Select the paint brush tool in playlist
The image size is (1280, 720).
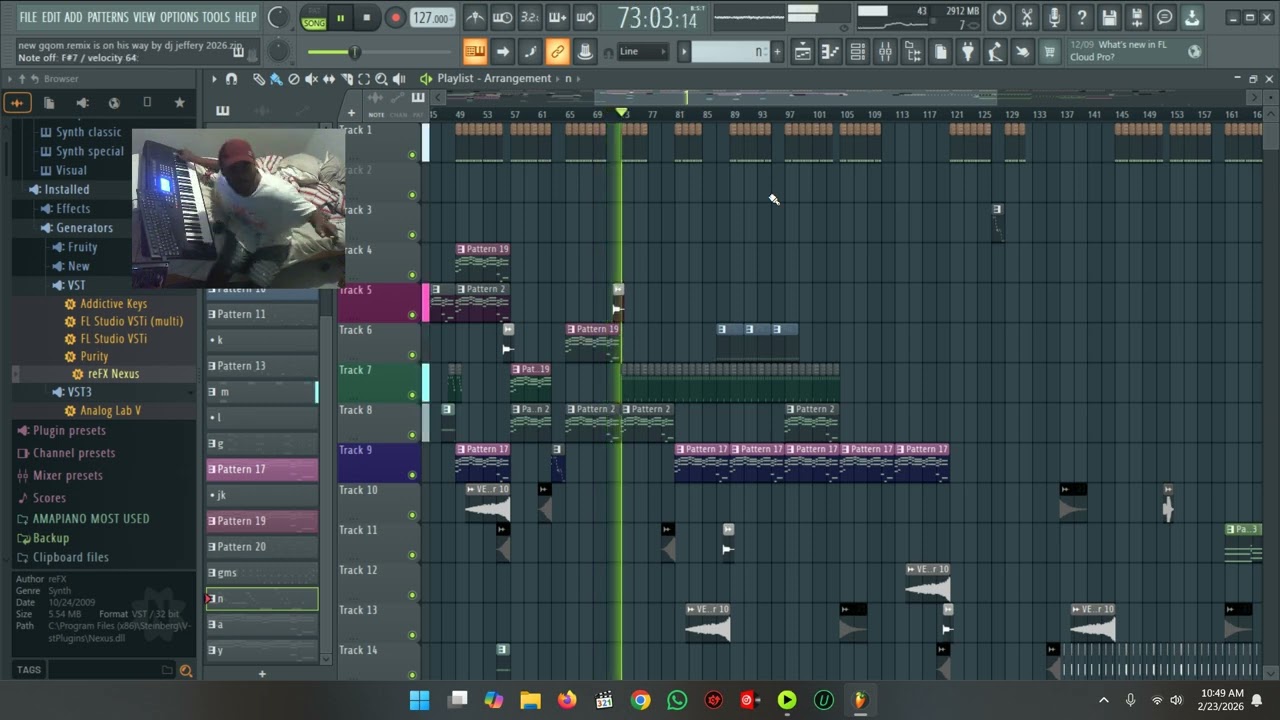coord(276,79)
